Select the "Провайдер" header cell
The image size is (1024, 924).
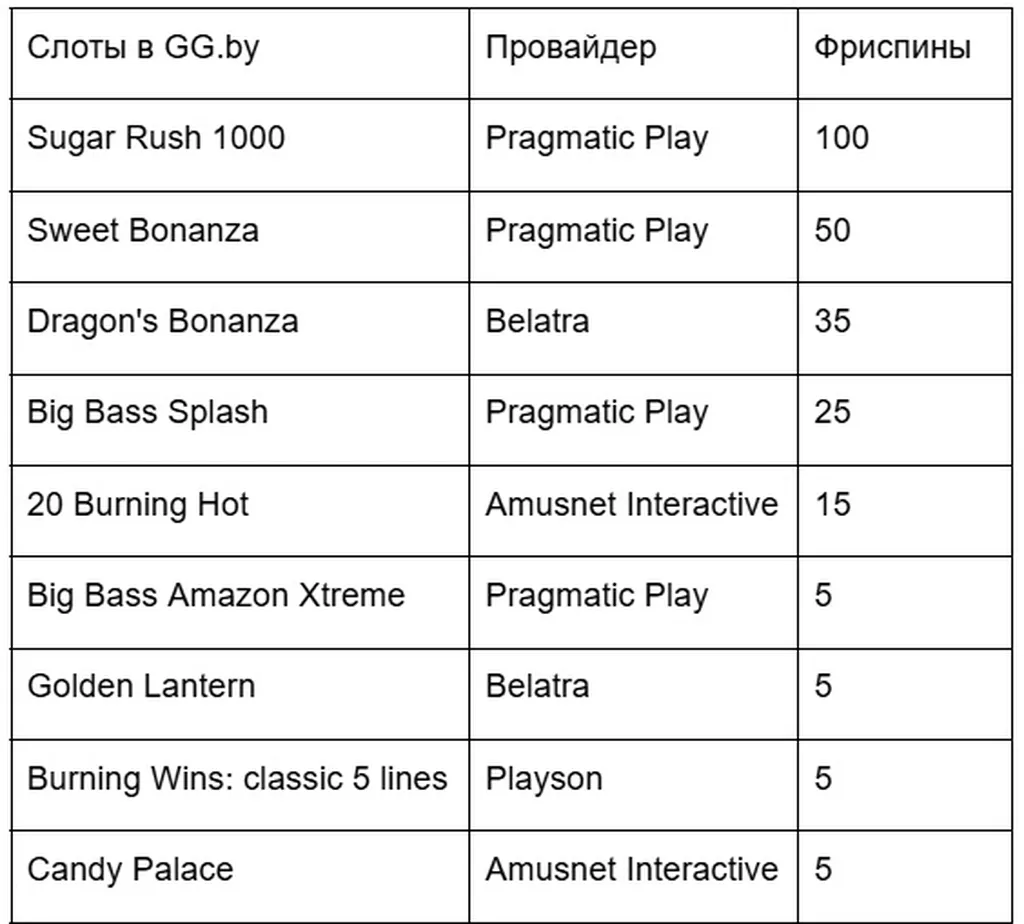(x=571, y=48)
